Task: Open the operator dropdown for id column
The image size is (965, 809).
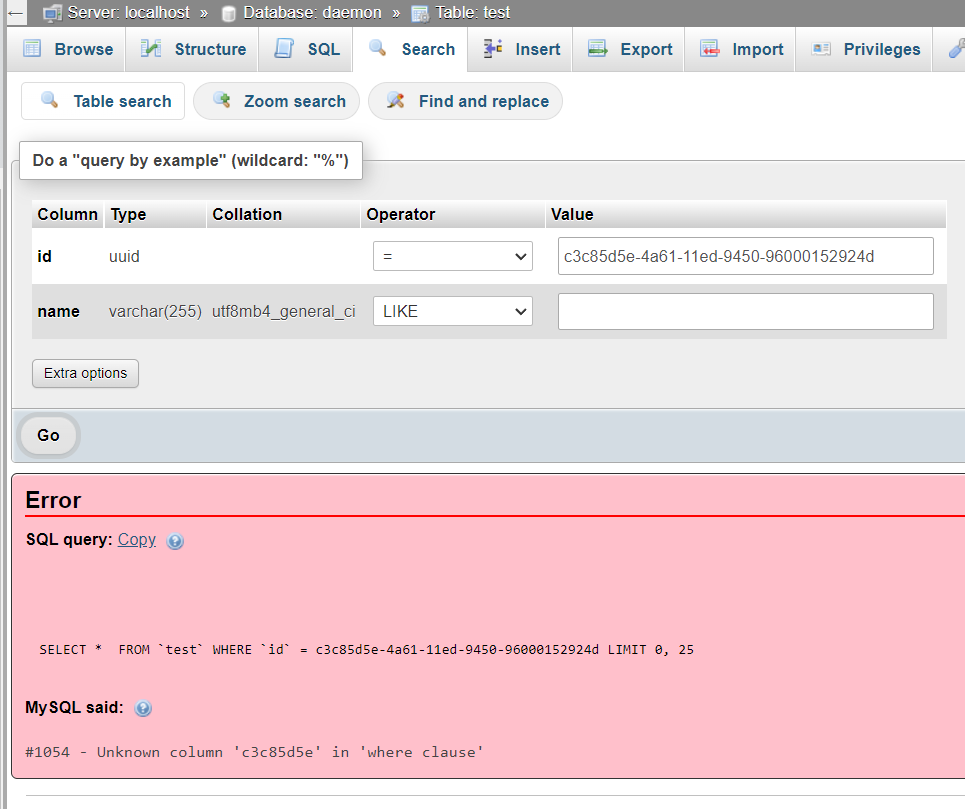Action: click(452, 256)
